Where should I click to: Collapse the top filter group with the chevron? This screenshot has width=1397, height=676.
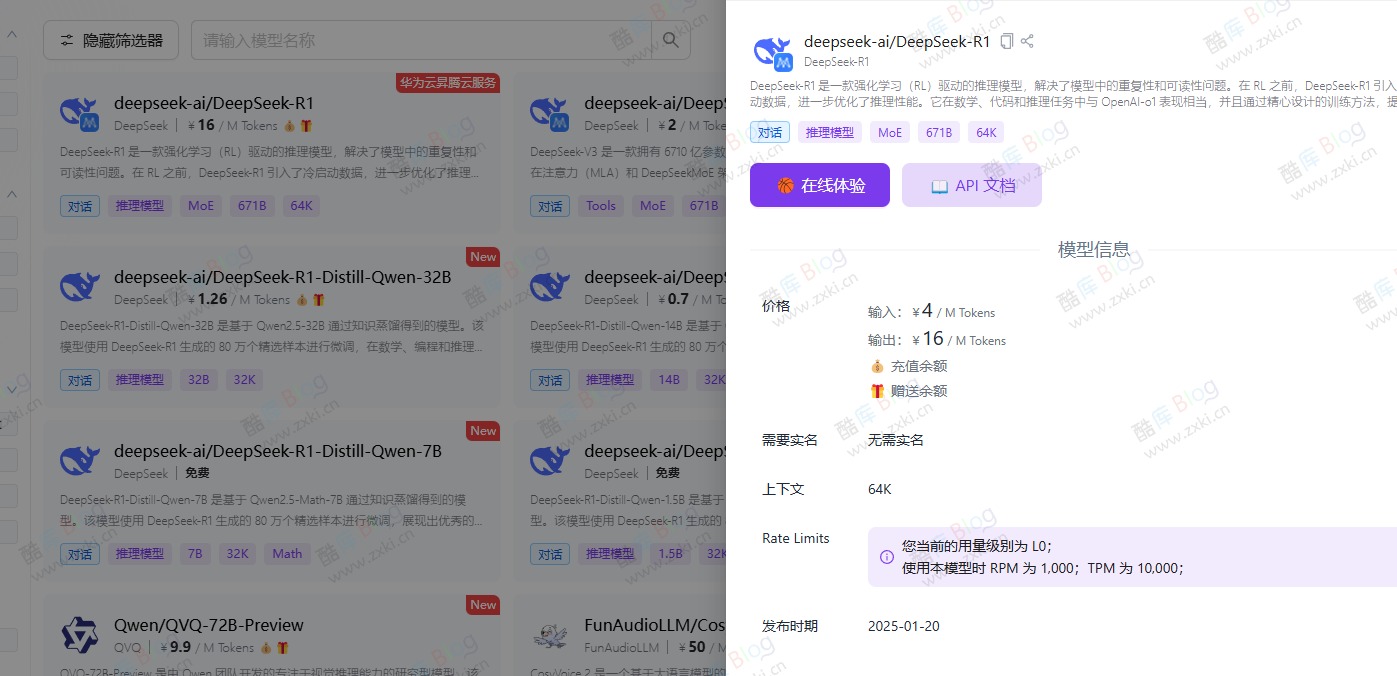(11, 33)
